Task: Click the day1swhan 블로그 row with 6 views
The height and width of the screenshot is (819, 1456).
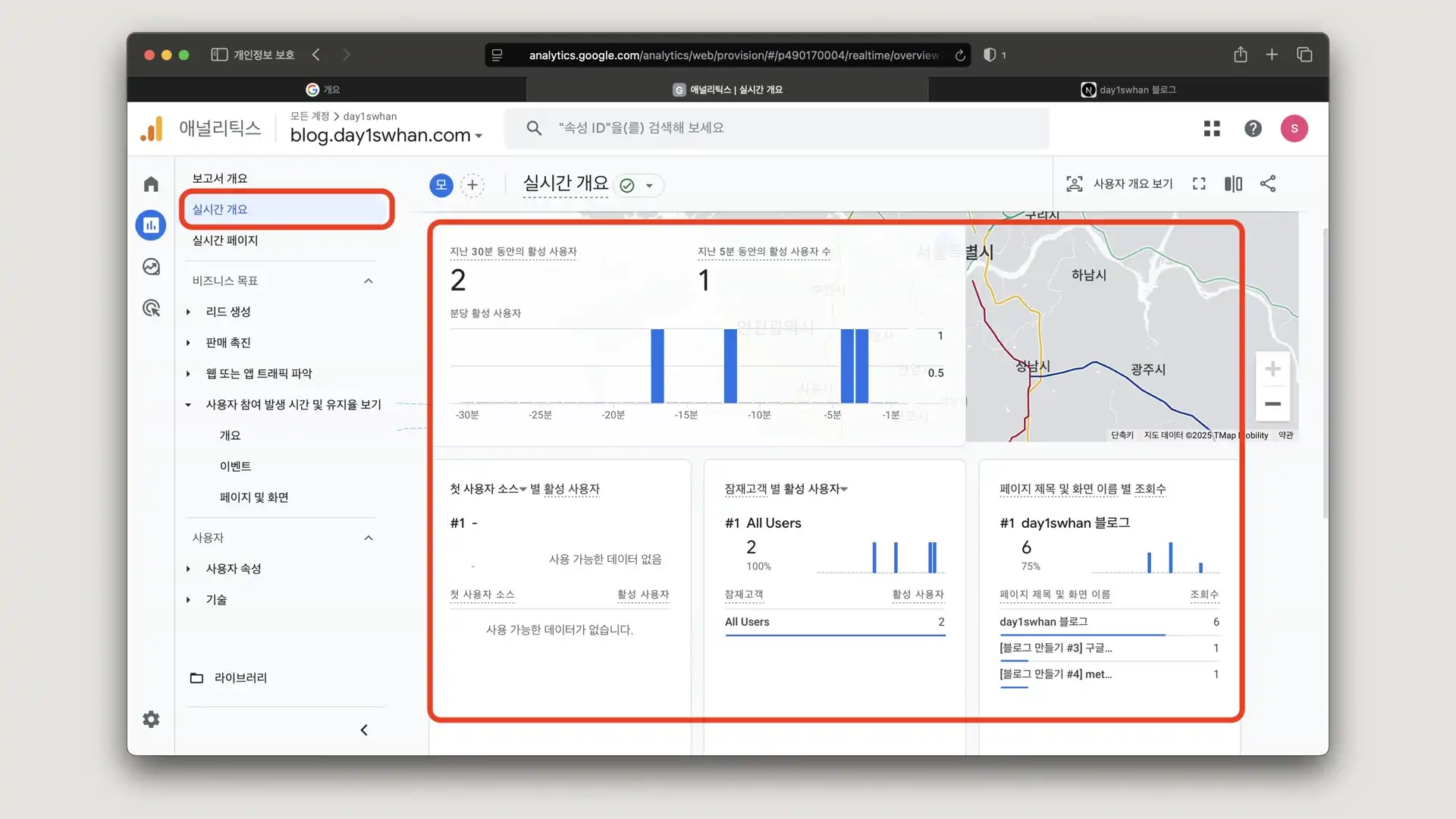Action: 1109,622
